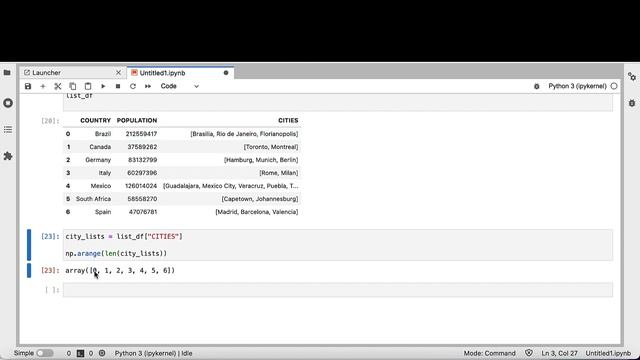Click the empty code cell input
Image resolution: width=640 pixels, height=360 pixels.
pos(338,290)
